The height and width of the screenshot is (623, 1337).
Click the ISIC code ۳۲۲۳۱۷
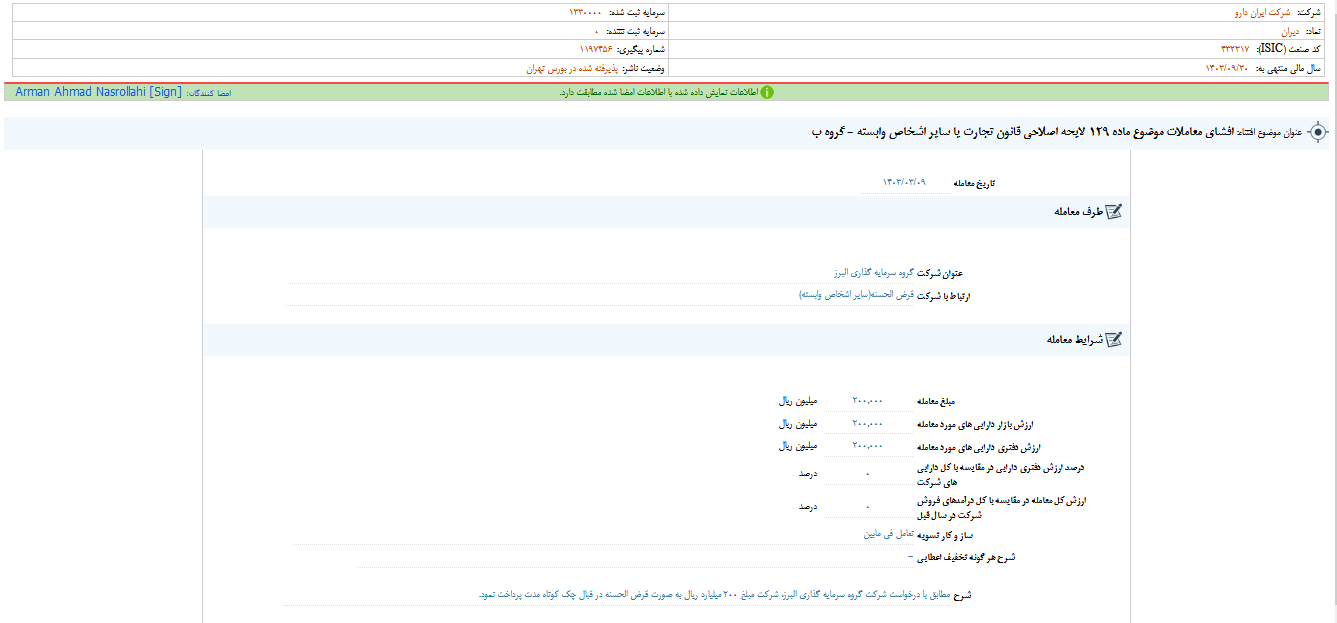(1234, 48)
